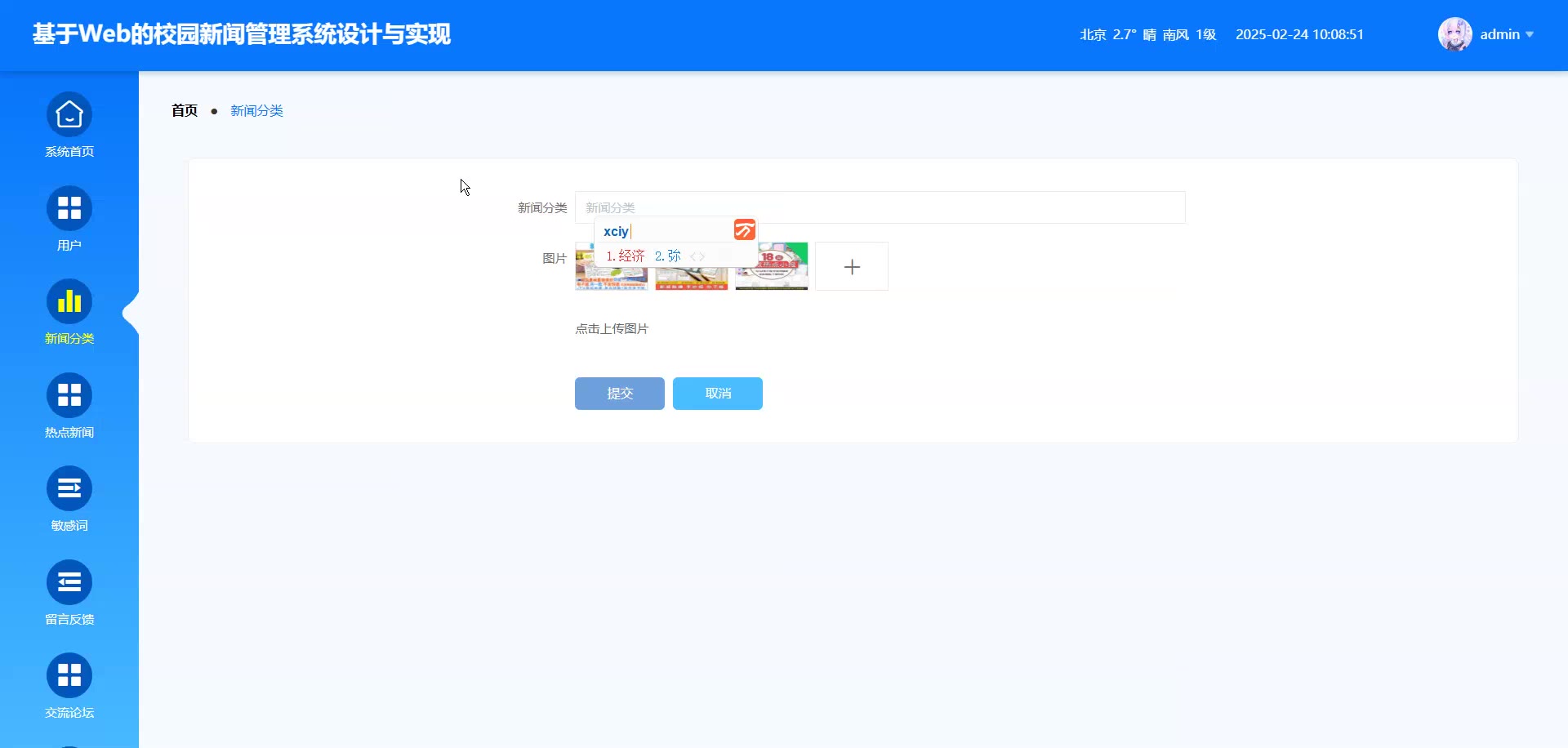Open the 交流论坛 grid icon
The height and width of the screenshot is (748, 1568).
tap(69, 675)
